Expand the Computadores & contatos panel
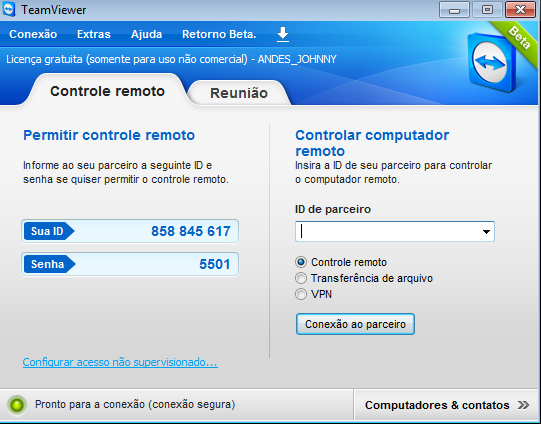The image size is (541, 424). (x=446, y=405)
